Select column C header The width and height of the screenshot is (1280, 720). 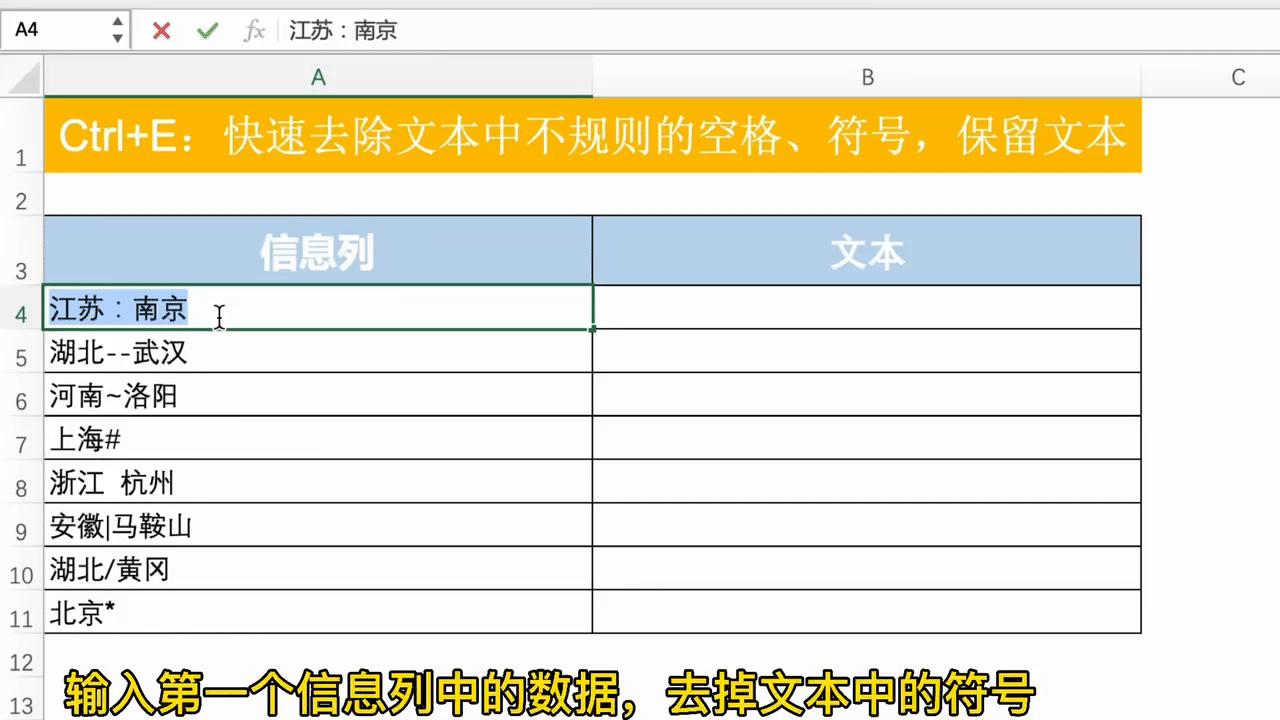[x=1238, y=77]
